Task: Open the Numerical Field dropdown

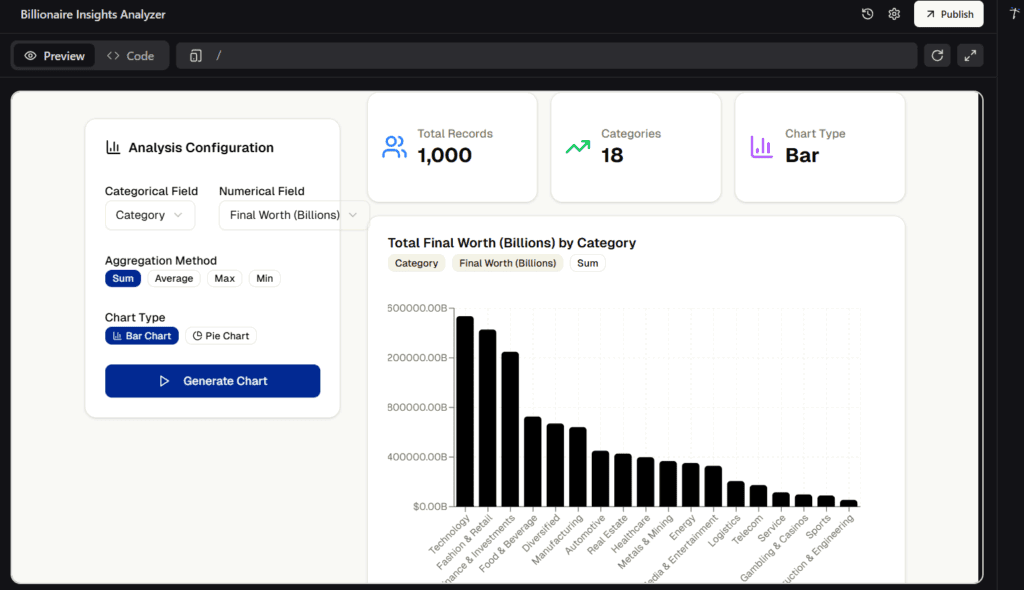Action: pyautogui.click(x=292, y=214)
